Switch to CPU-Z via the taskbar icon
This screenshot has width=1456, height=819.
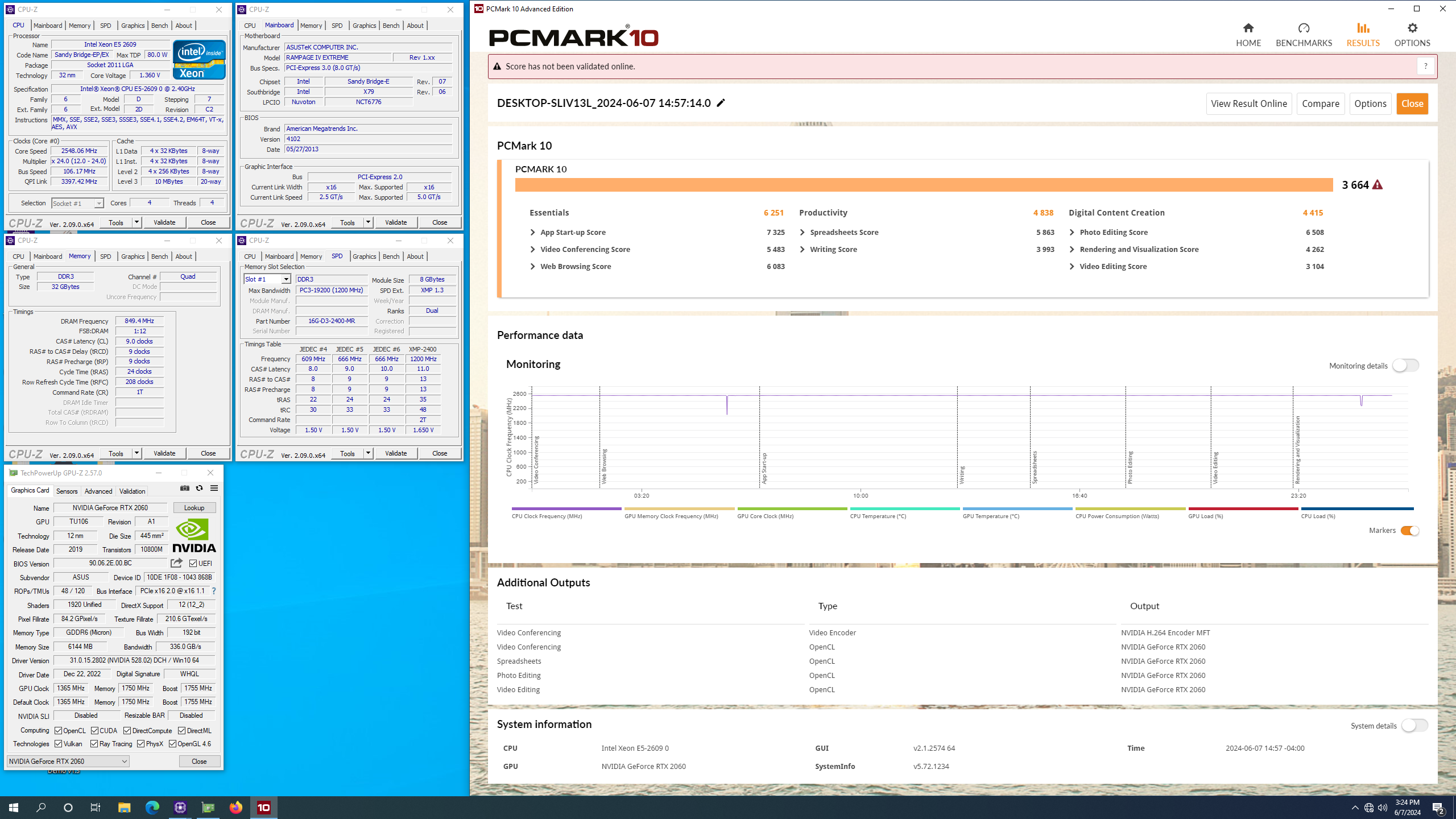180,807
